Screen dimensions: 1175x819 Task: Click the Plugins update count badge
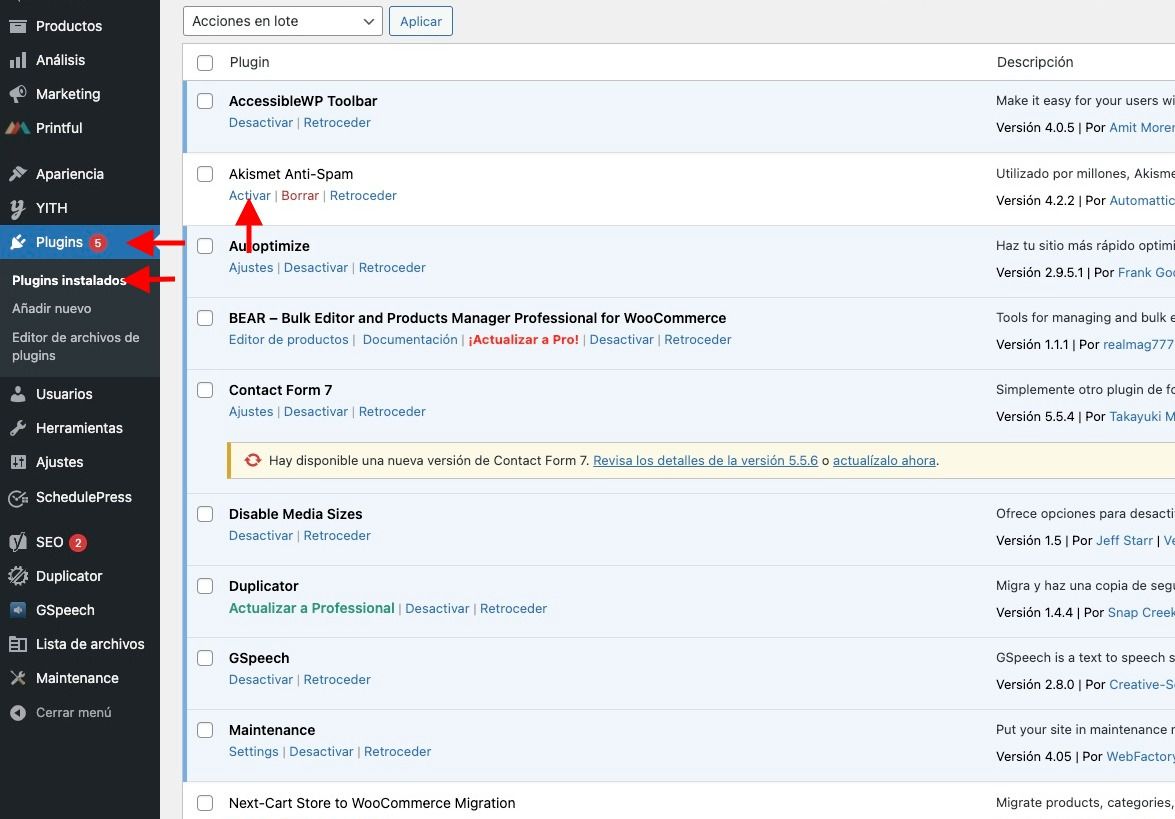click(x=97, y=243)
